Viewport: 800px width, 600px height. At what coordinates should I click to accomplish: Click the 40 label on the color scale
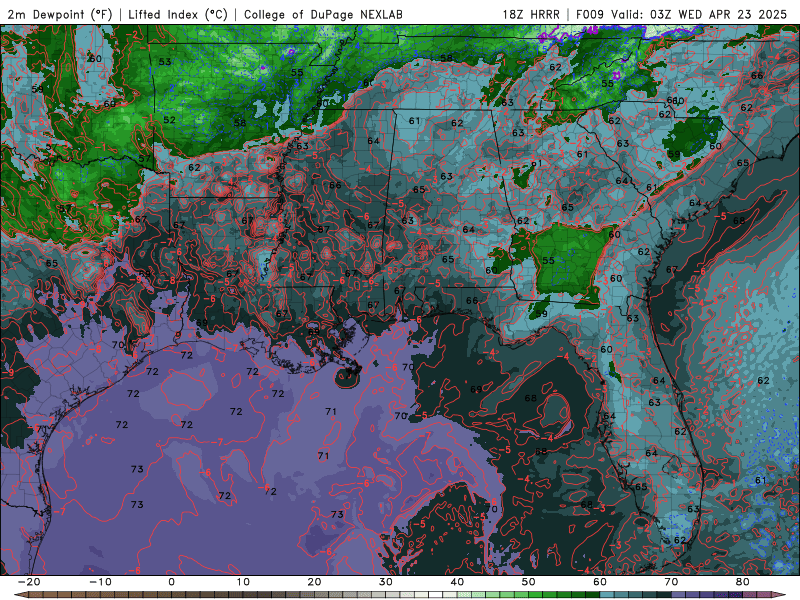tap(457, 582)
